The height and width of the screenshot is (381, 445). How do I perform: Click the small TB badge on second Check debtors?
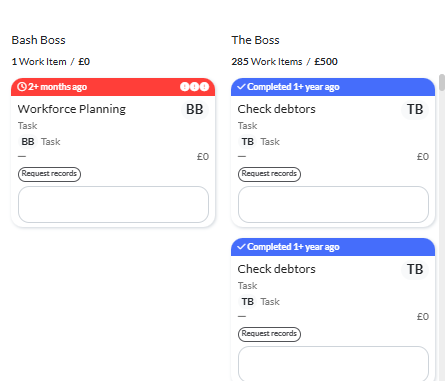[x=248, y=302]
